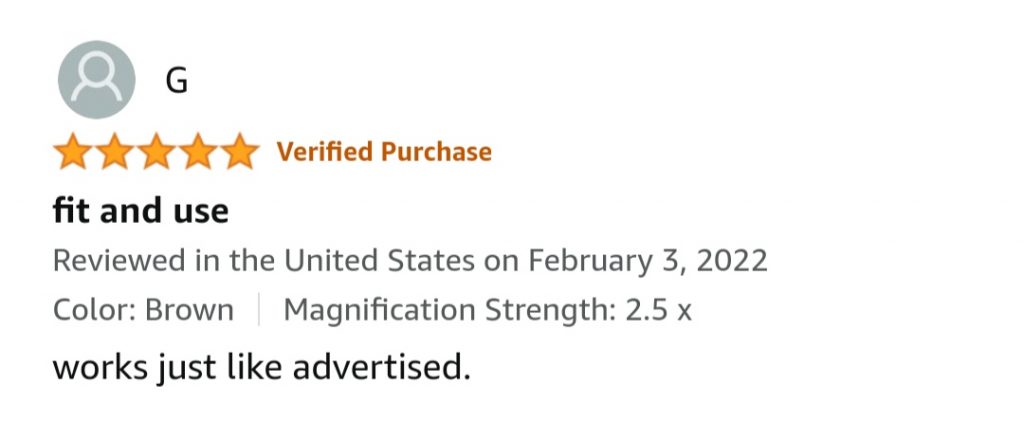Image resolution: width=1024 pixels, height=421 pixels.
Task: Click the word 'Reviewed' in date line
Action: (x=119, y=261)
